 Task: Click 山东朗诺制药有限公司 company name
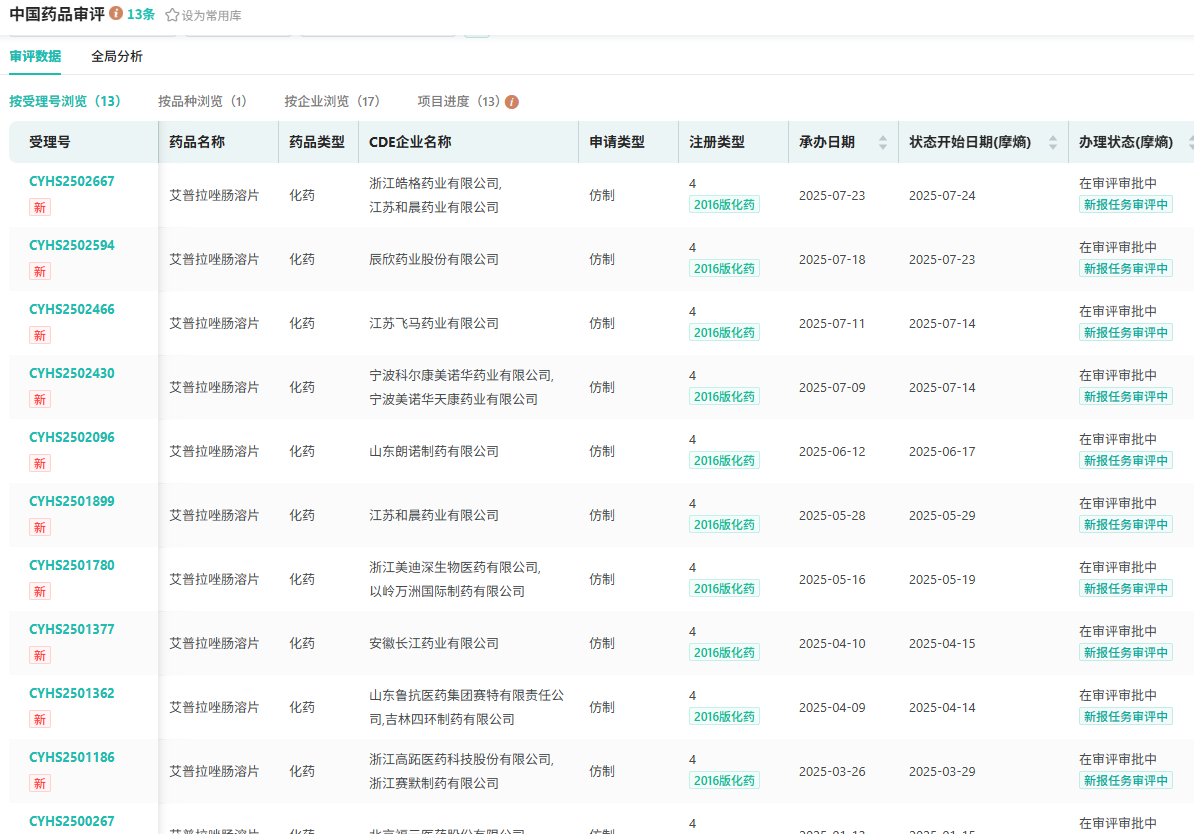(434, 451)
